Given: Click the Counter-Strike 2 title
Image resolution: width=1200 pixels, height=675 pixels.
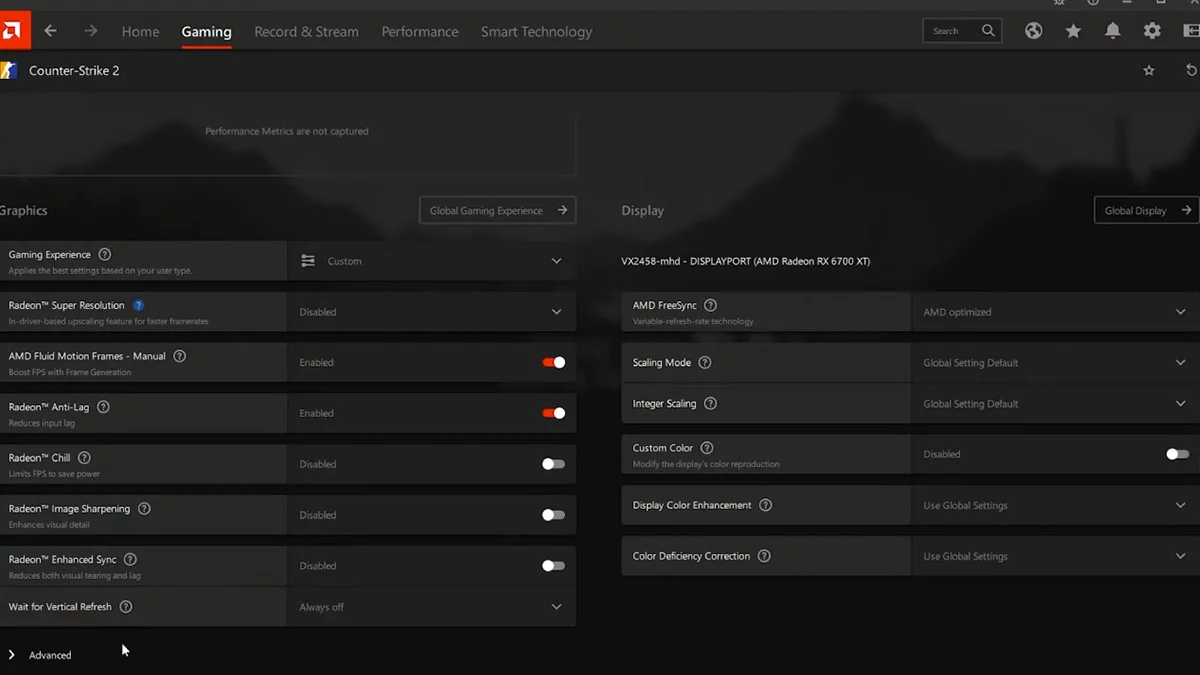Looking at the screenshot, I should pyautogui.click(x=74, y=71).
